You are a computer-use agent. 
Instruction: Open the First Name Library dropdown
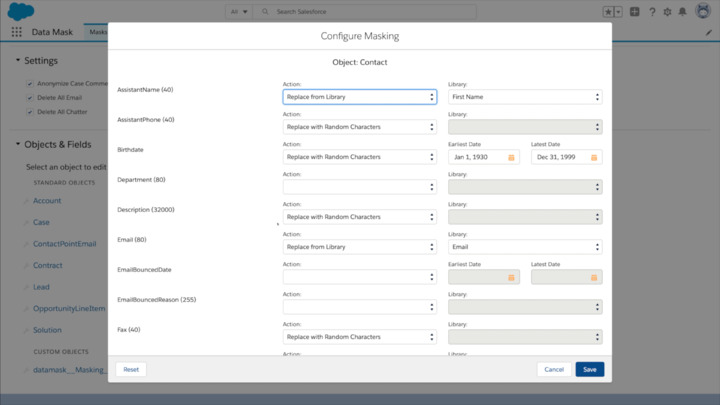[x=525, y=97]
